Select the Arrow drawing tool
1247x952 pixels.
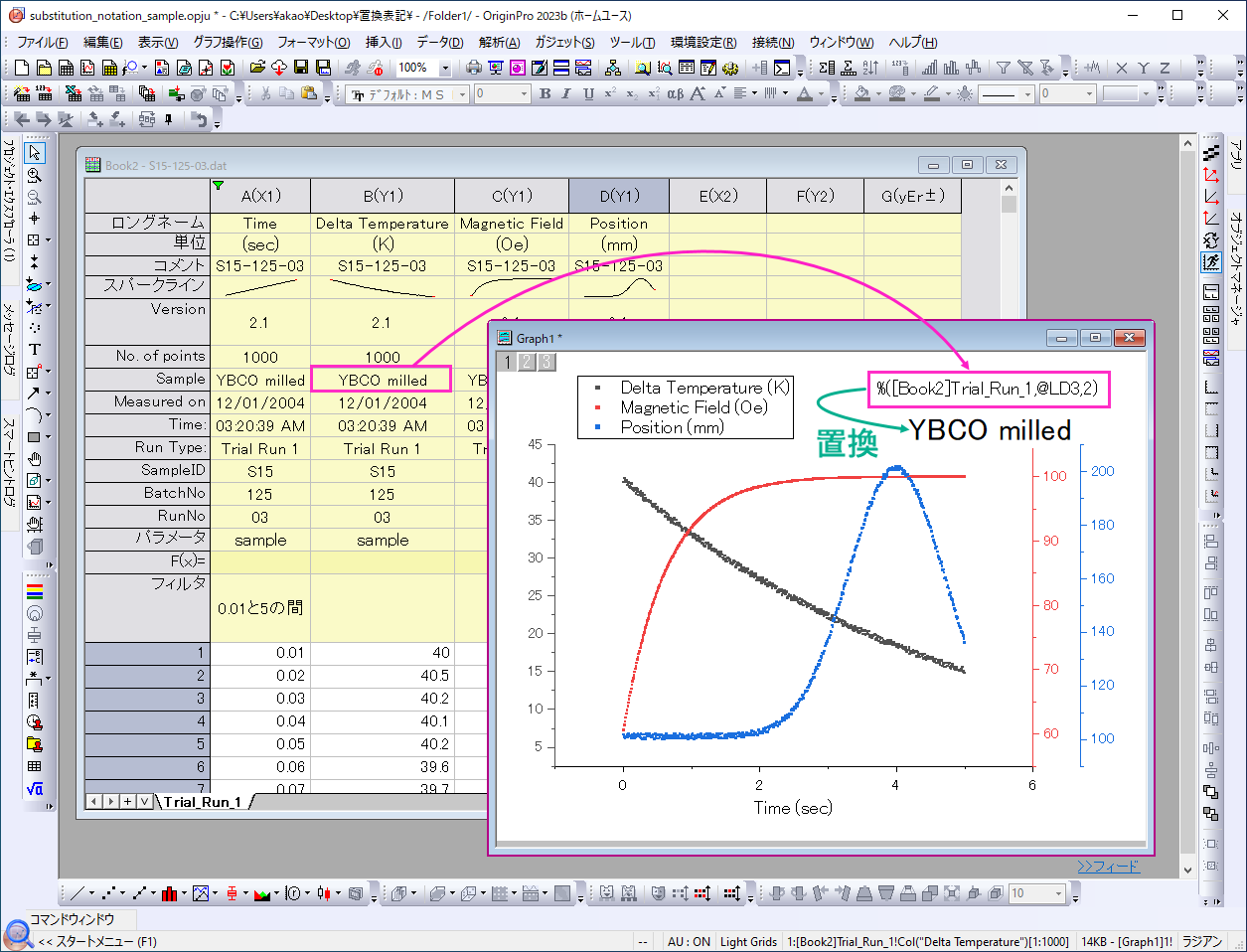pyautogui.click(x=34, y=393)
